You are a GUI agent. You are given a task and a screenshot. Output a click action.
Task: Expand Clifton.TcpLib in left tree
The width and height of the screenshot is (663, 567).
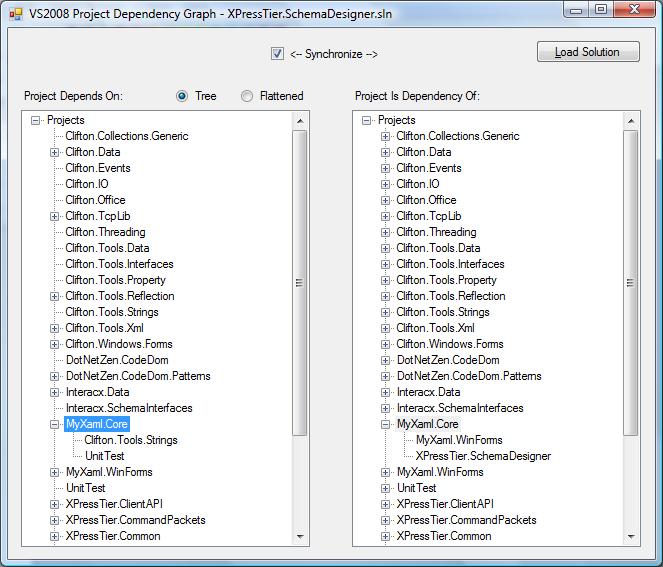pos(55,216)
